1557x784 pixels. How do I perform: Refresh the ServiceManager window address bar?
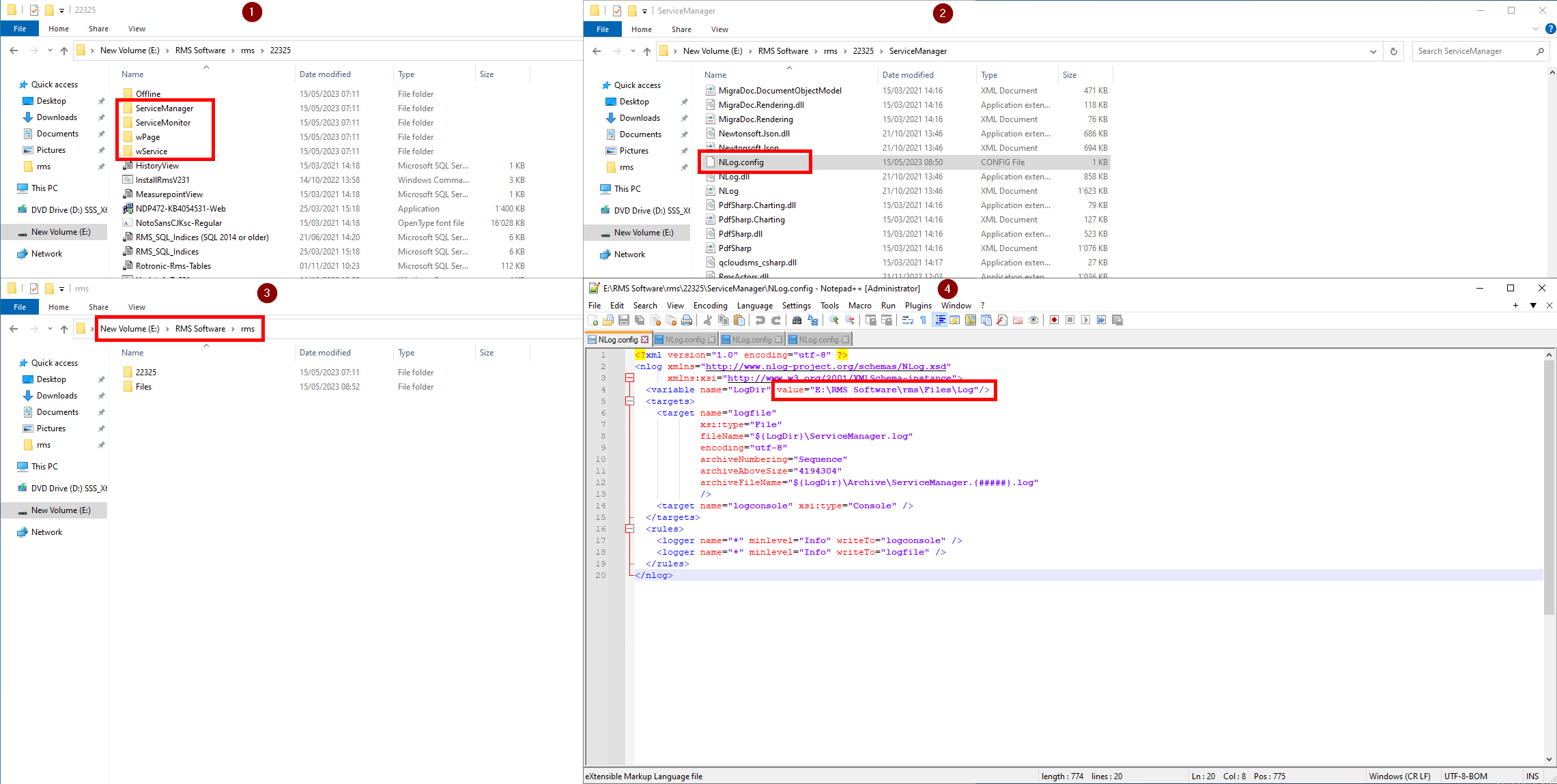tap(1393, 51)
